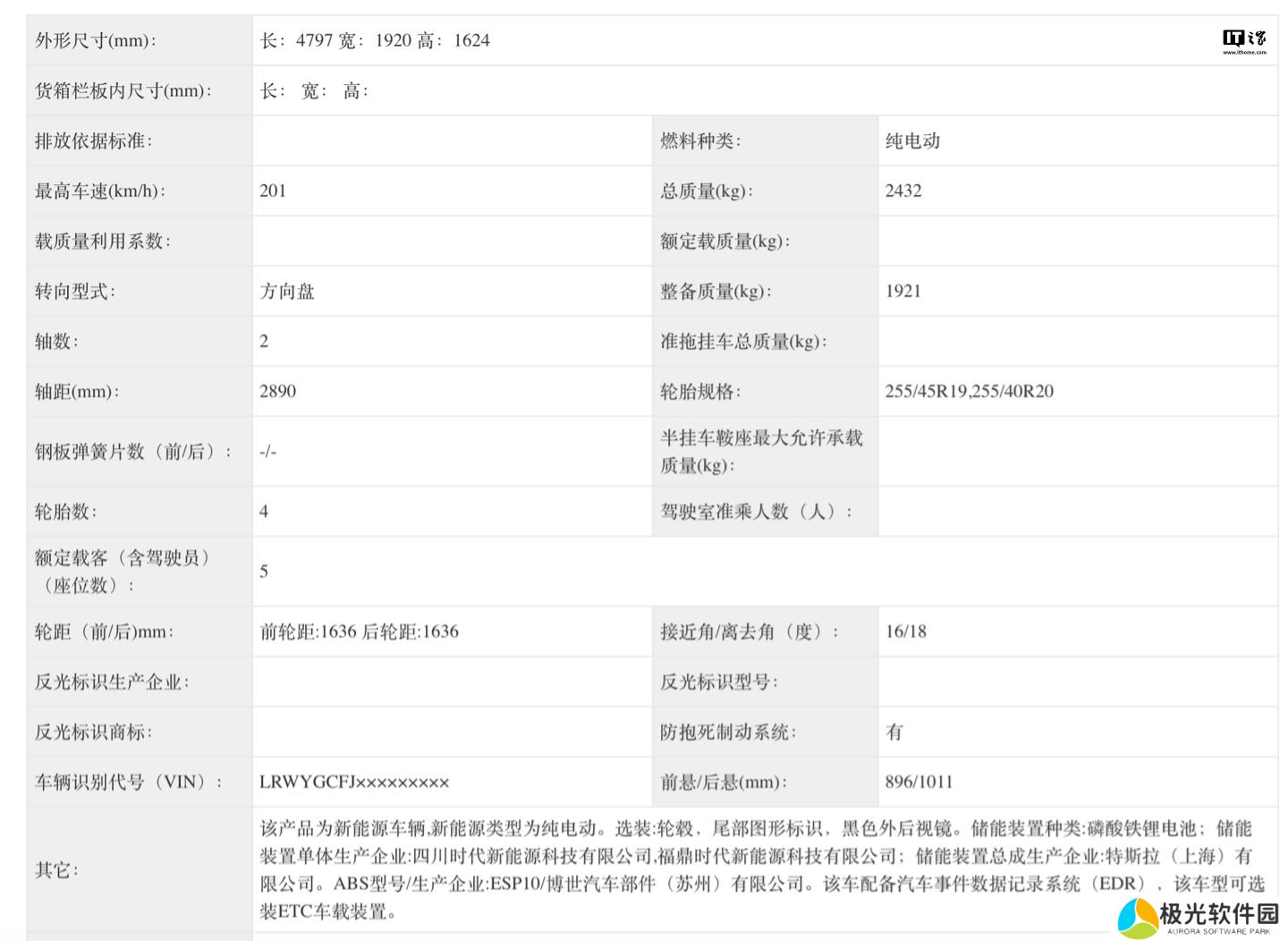Click the 极光软件园 logo icon
The image size is (1288, 941).
1137,918
